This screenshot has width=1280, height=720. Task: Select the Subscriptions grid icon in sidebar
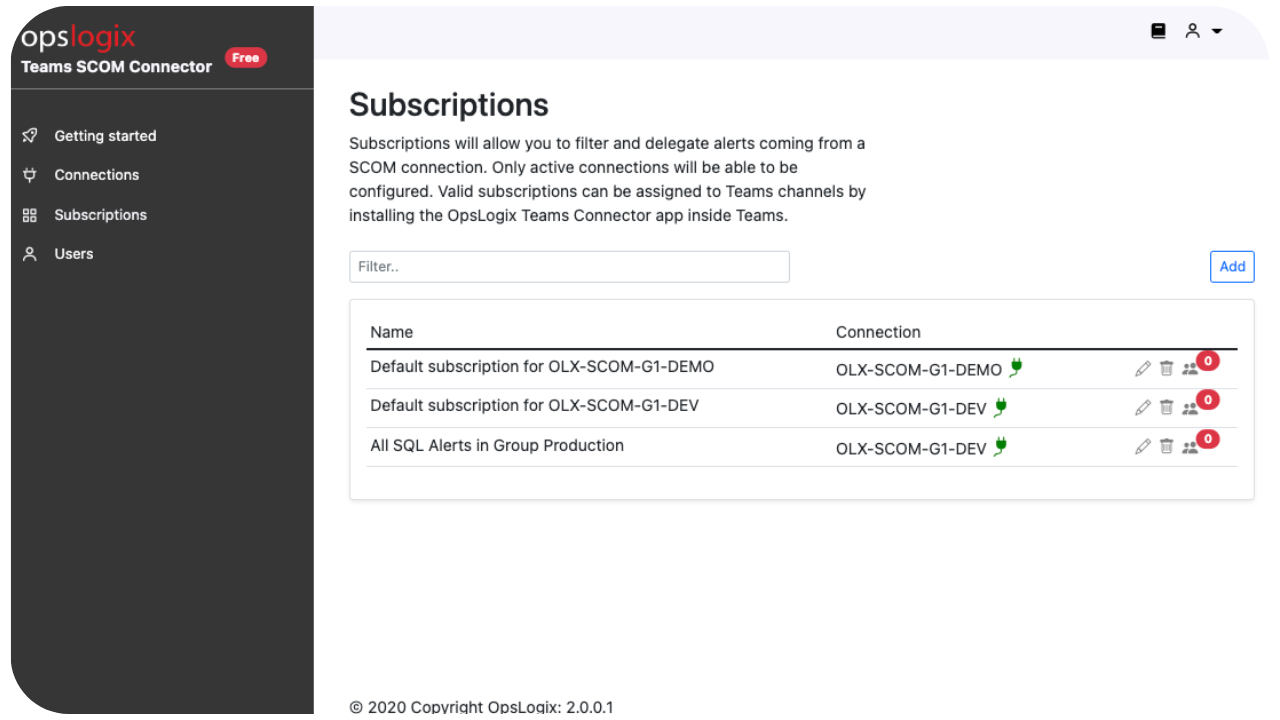coord(30,214)
